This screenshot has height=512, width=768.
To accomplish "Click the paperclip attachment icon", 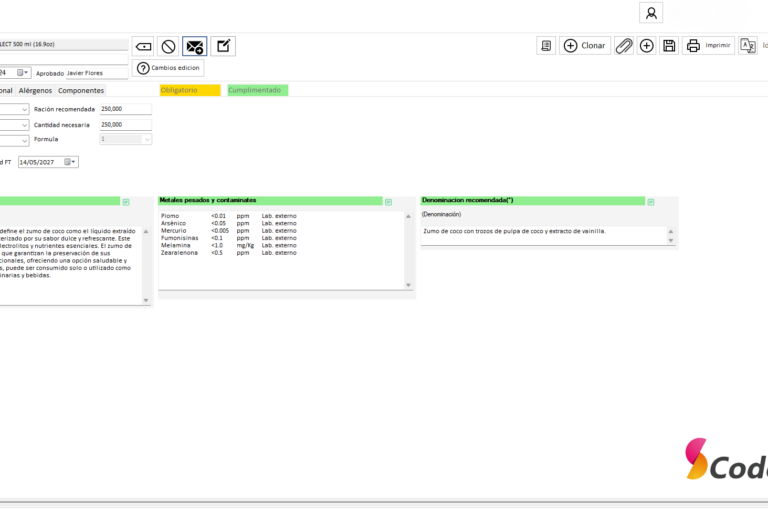I will point(624,46).
